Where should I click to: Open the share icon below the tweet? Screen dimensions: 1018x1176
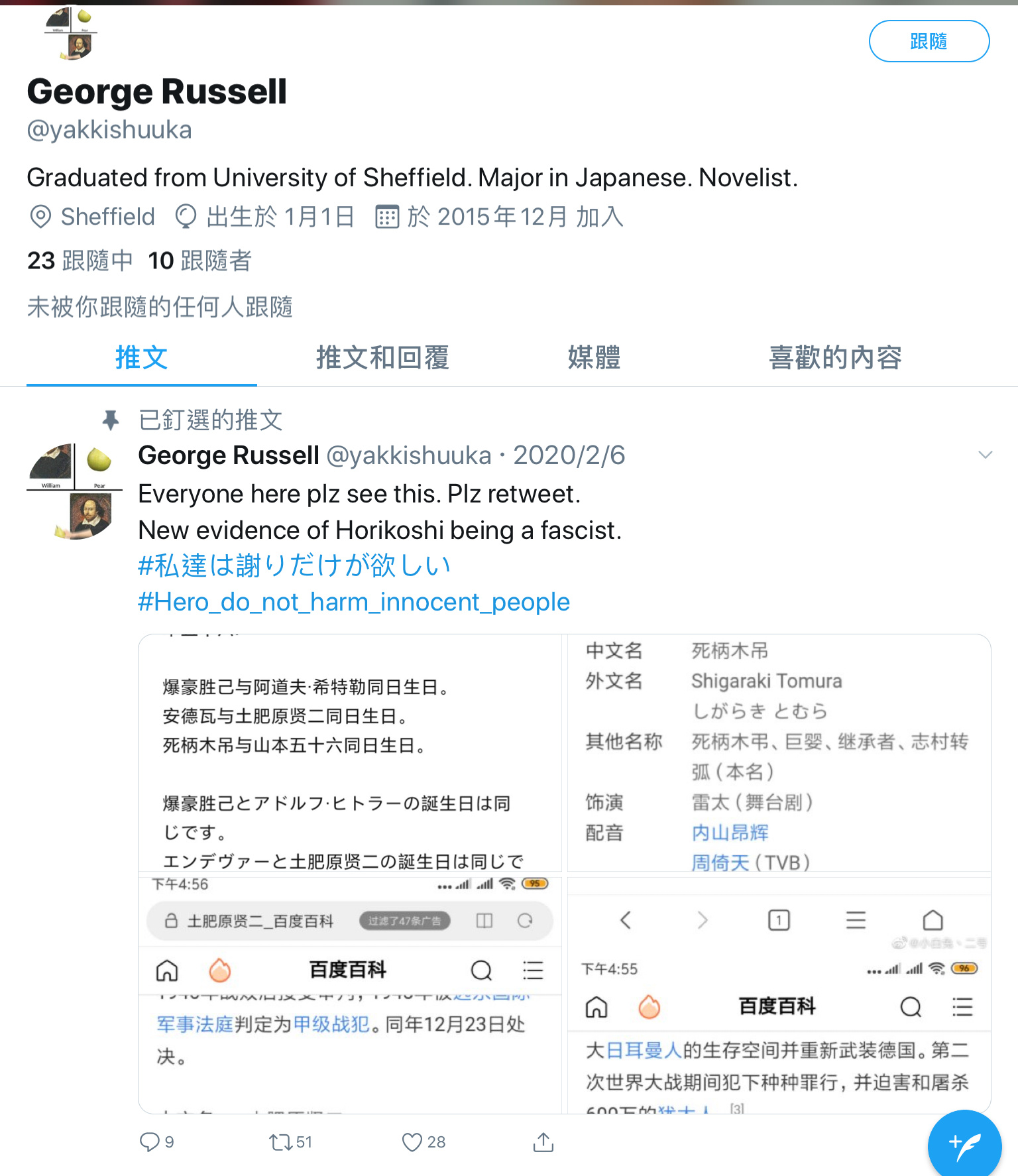(x=543, y=1142)
